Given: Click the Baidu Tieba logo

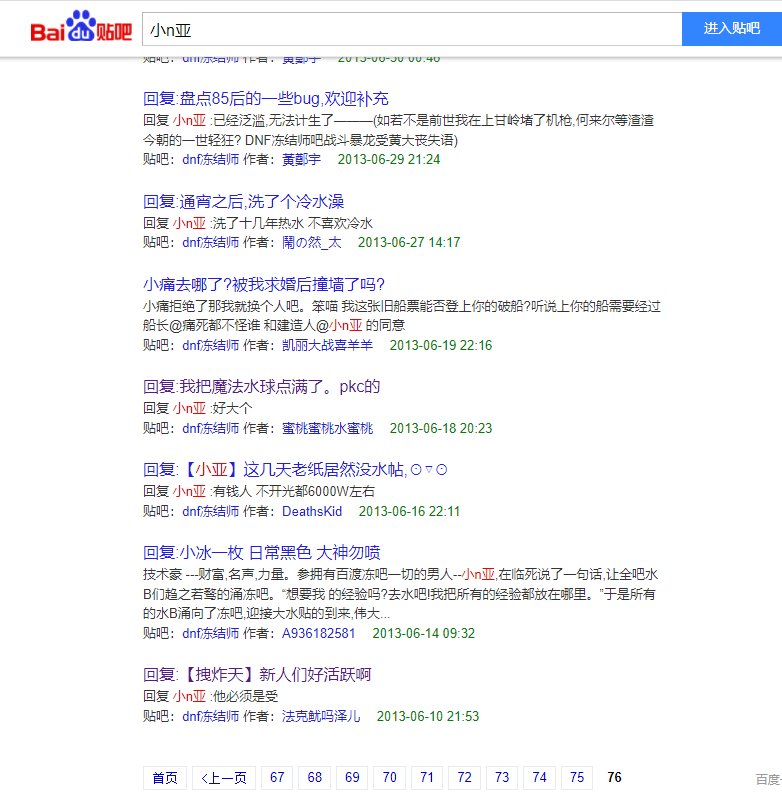Looking at the screenshot, I should pyautogui.click(x=81, y=27).
